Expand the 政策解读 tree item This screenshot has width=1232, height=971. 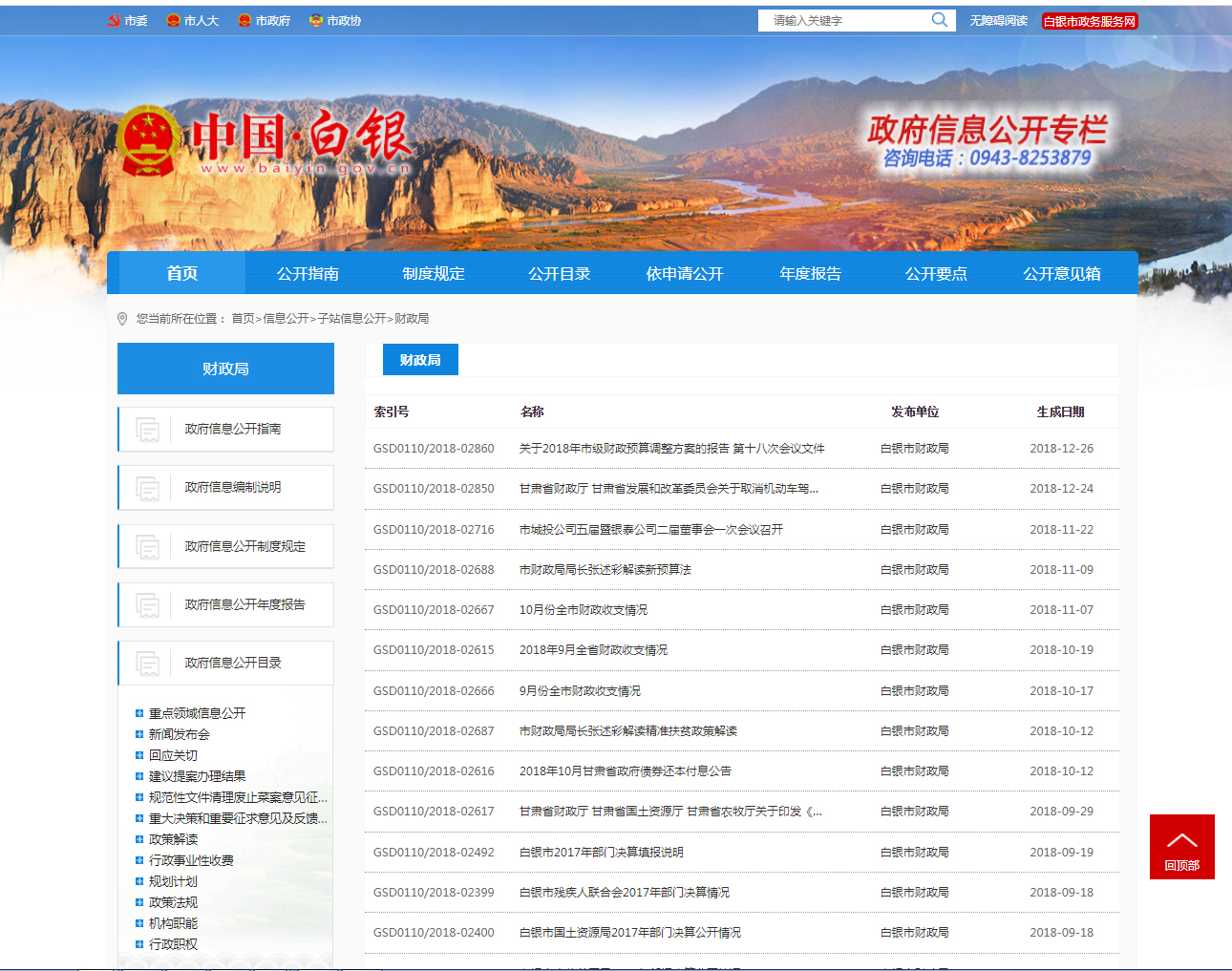139,839
